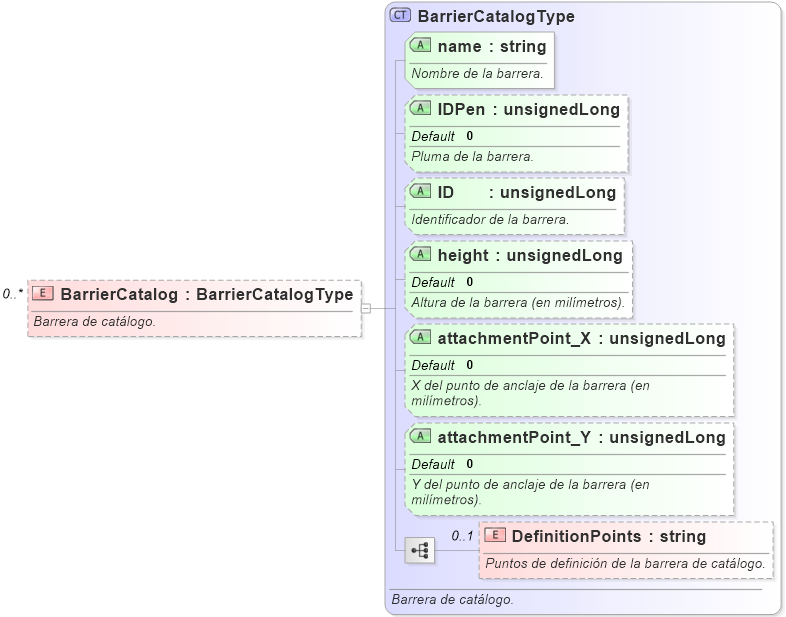Select attachmentPoint_X : unsignedLong label
This screenshot has width=786, height=617.
(581, 338)
